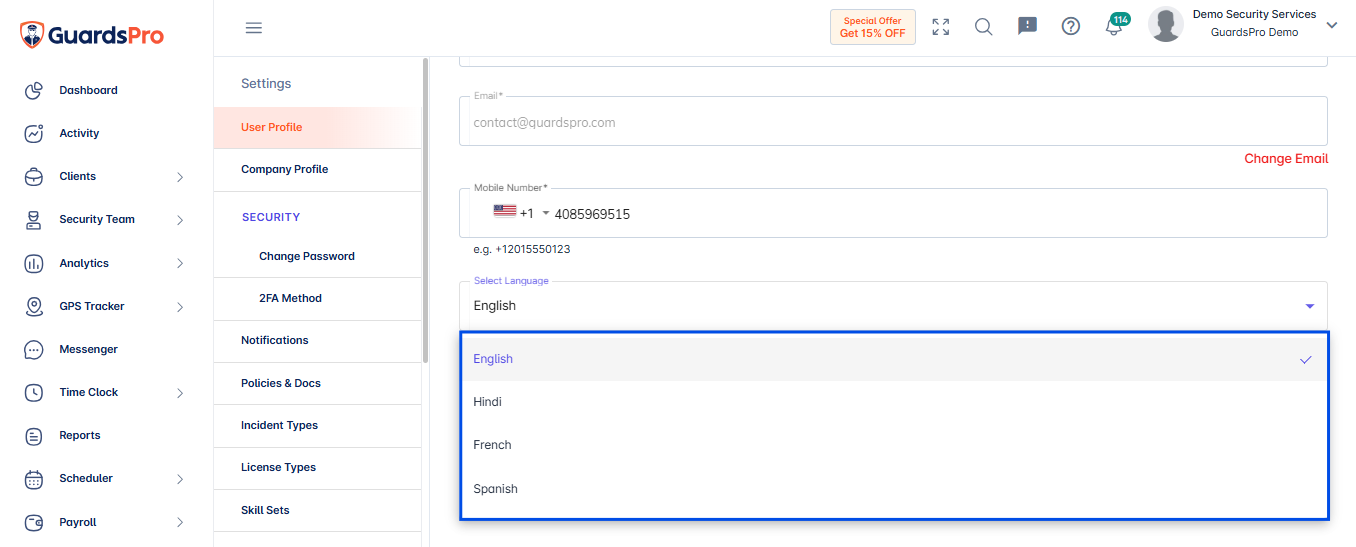Collapse the Select Language dropdown arrow
Viewport: 1356px width, 547px height.
coord(1310,306)
